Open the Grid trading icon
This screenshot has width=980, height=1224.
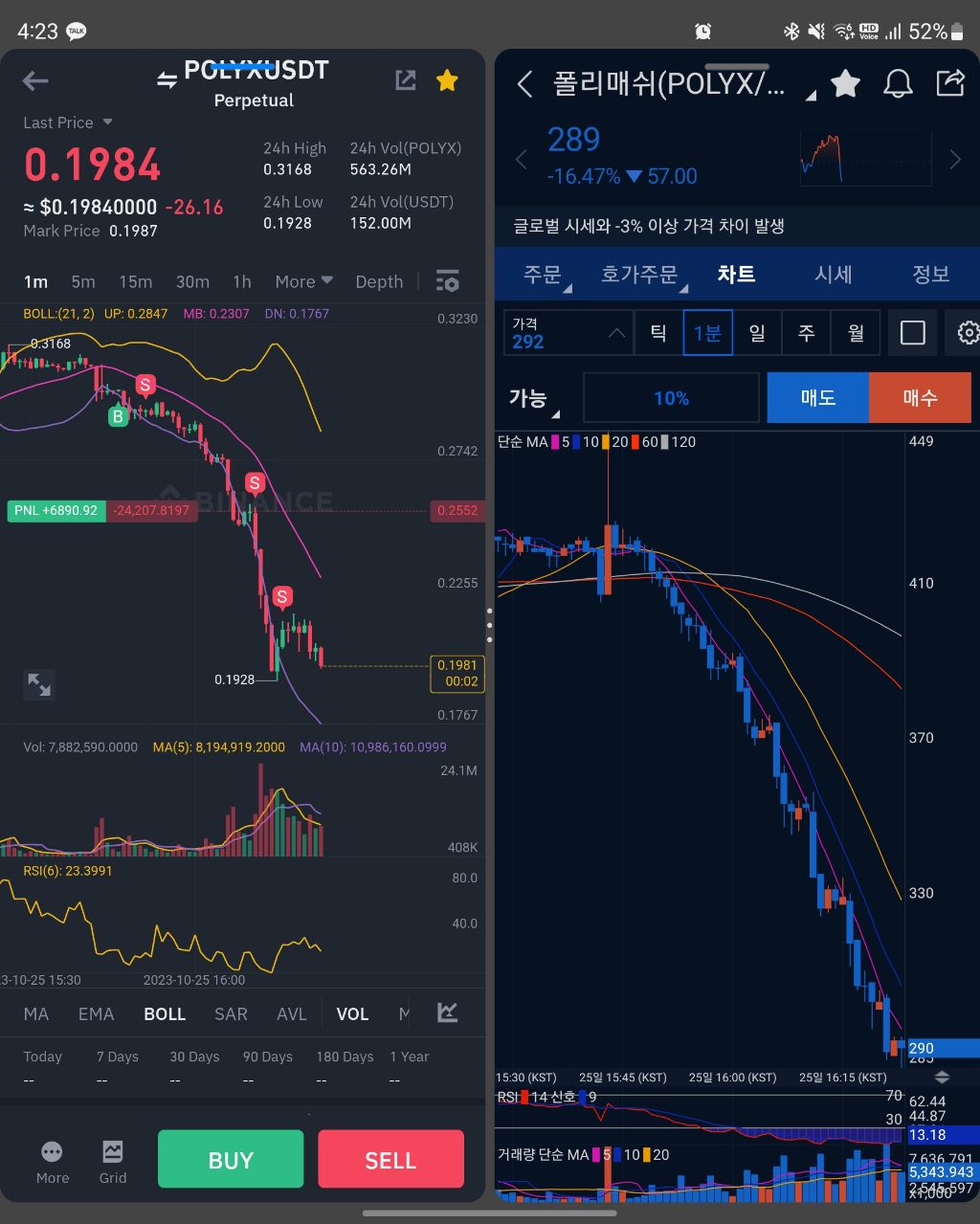point(113,1152)
